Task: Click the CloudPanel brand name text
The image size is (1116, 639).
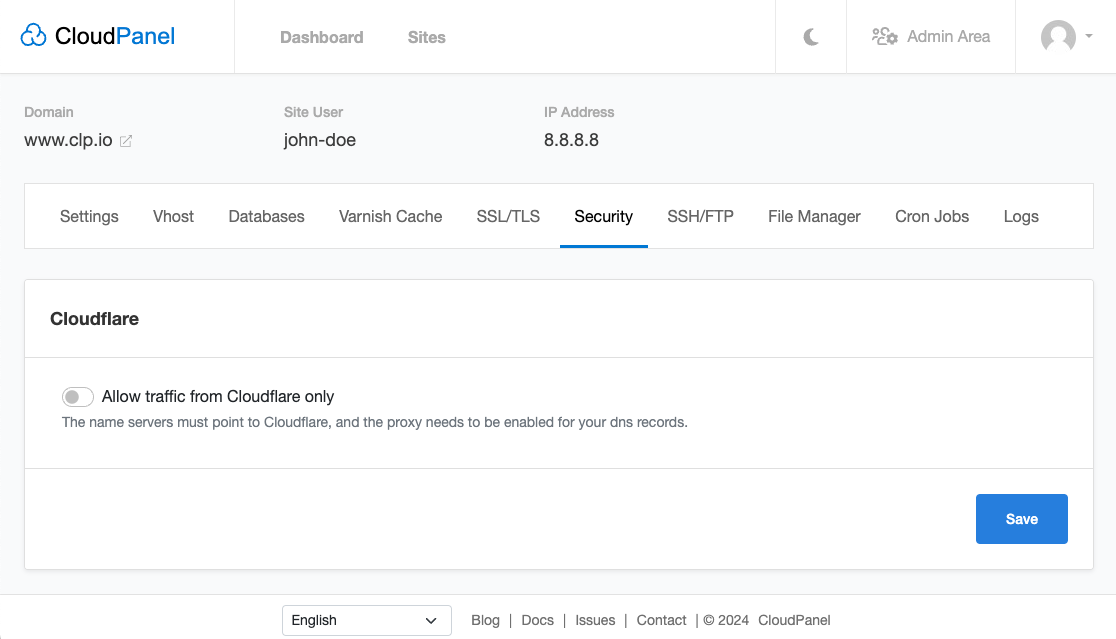Action: tap(115, 36)
